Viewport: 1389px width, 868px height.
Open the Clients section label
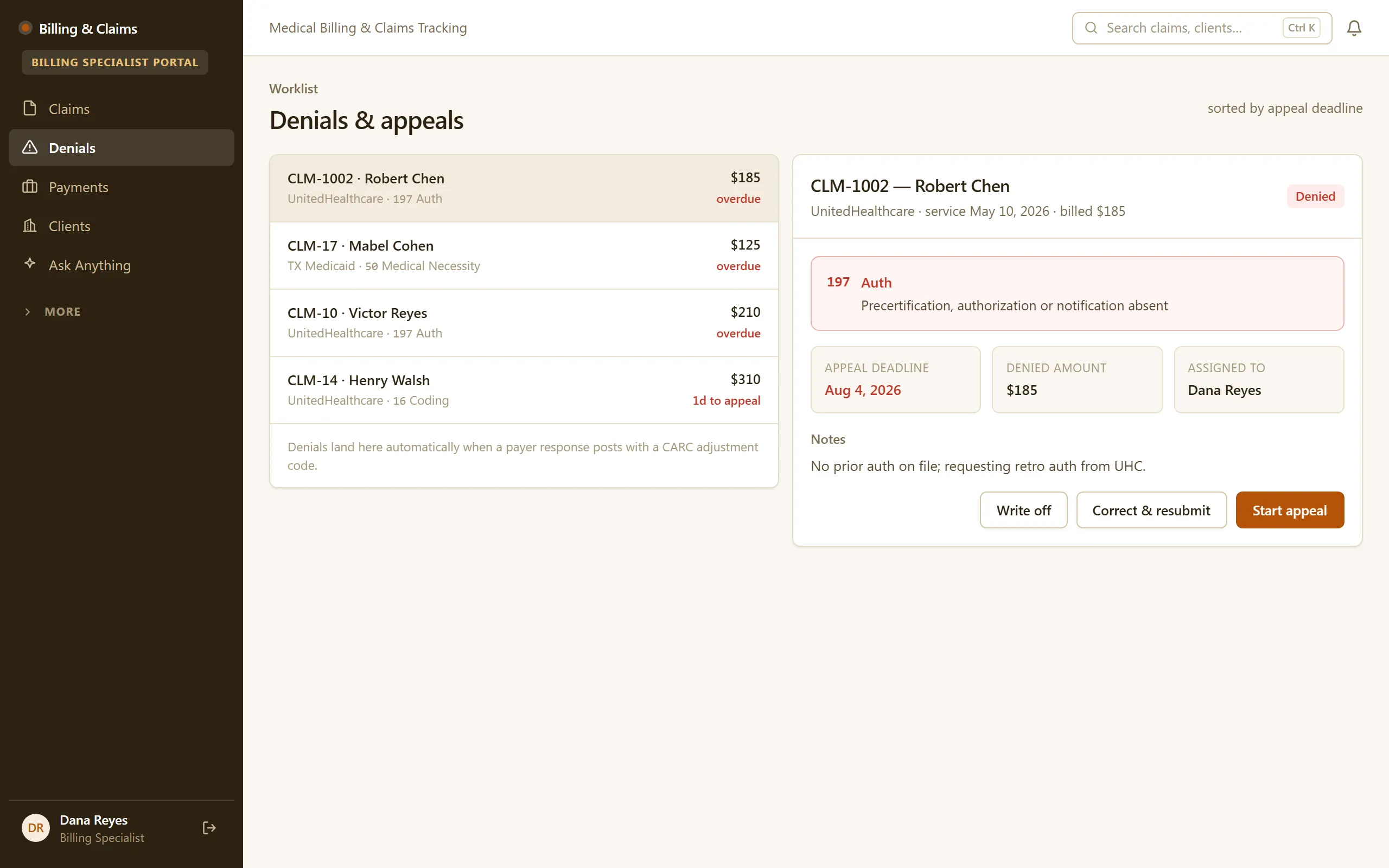[69, 226]
